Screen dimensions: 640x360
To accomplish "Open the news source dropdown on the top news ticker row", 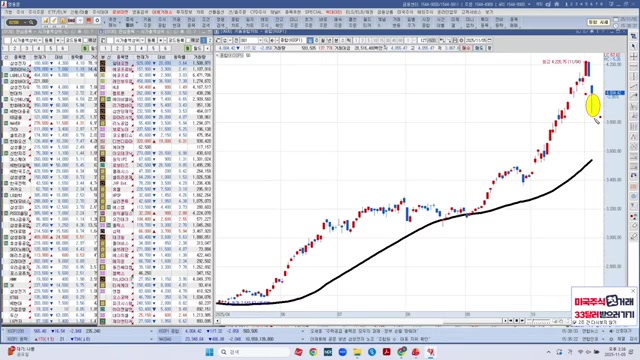I will tap(603, 331).
